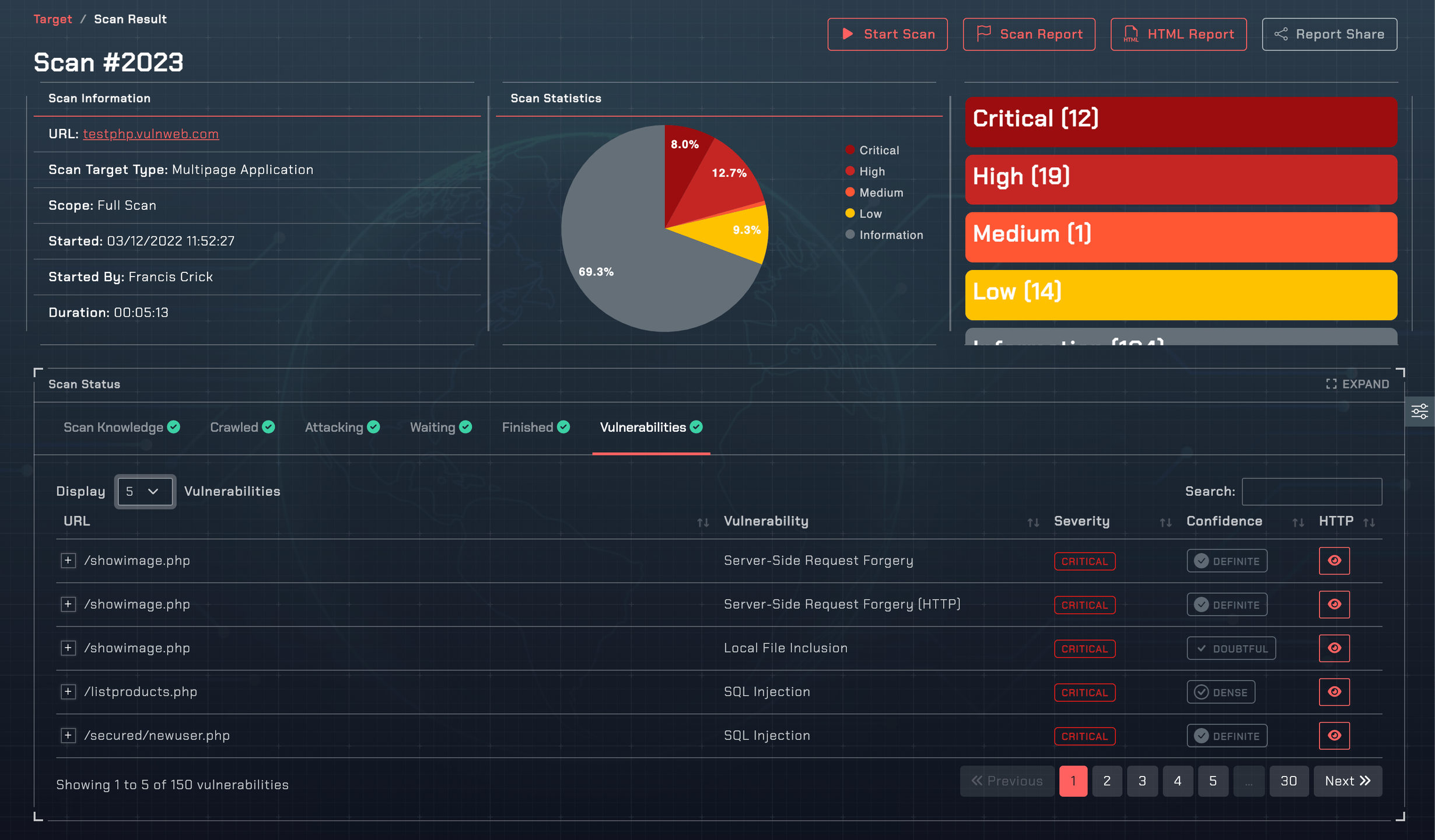This screenshot has width=1435, height=840.
Task: Click the vulnerabilities Search field
Action: click(x=1311, y=492)
